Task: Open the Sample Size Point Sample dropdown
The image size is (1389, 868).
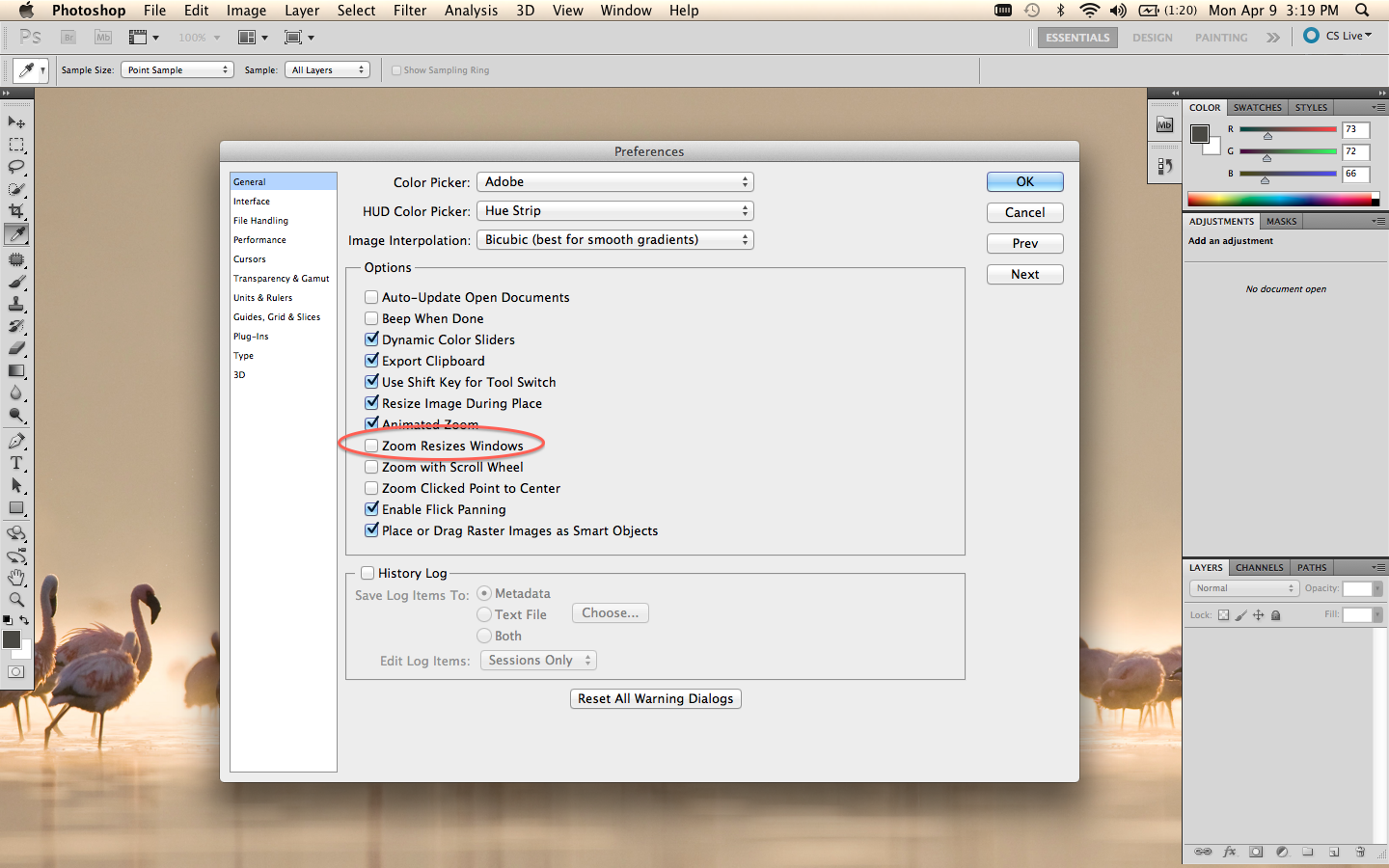Action: [177, 69]
